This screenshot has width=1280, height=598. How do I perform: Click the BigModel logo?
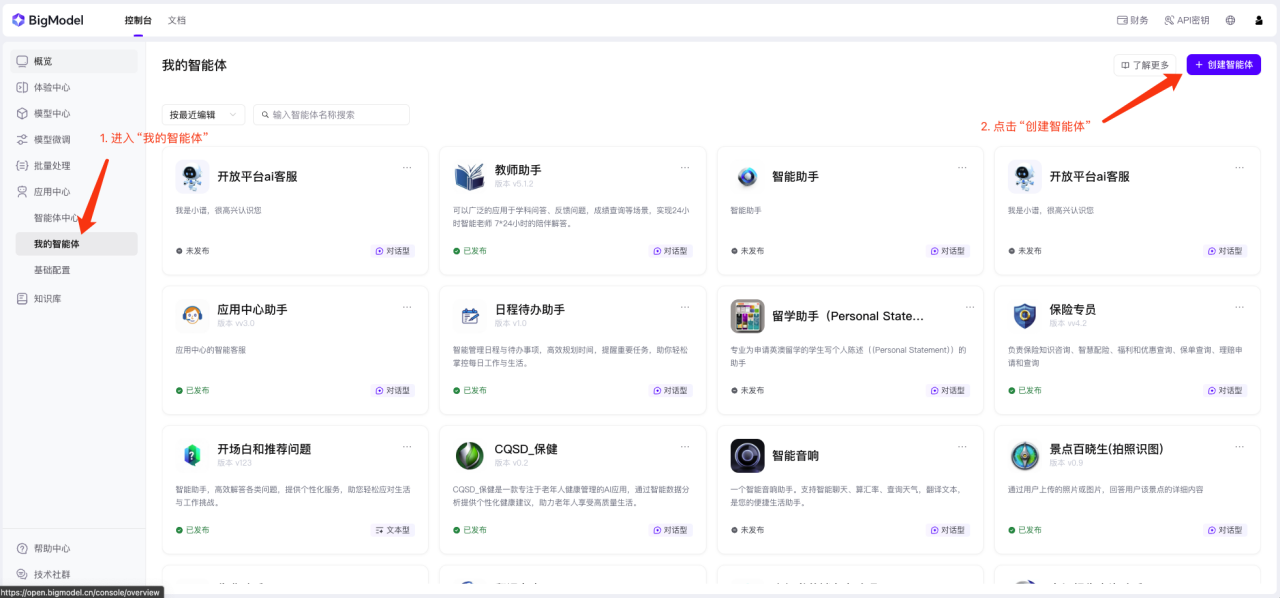(x=48, y=20)
